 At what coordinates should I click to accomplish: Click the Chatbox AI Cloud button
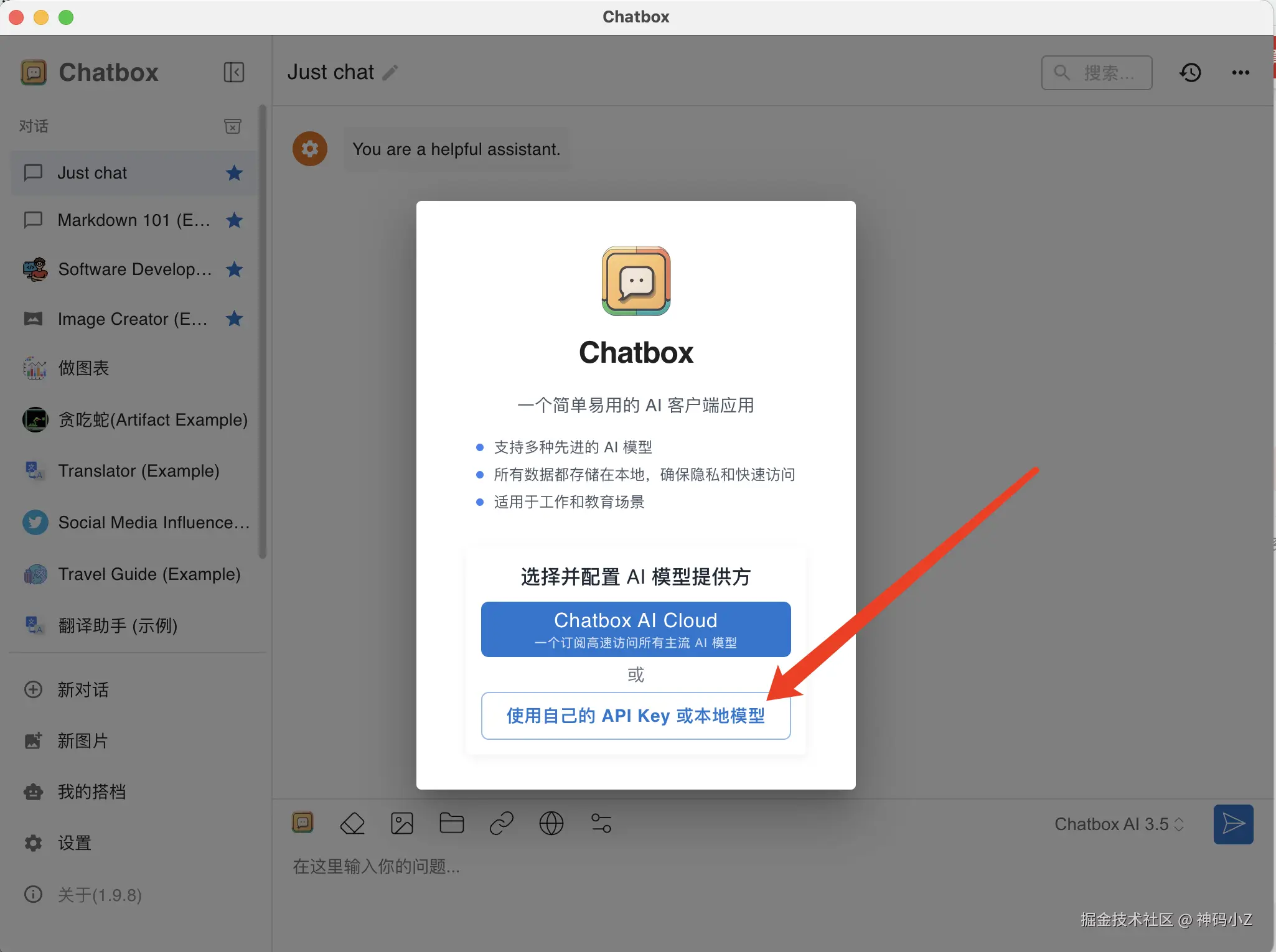(636, 628)
